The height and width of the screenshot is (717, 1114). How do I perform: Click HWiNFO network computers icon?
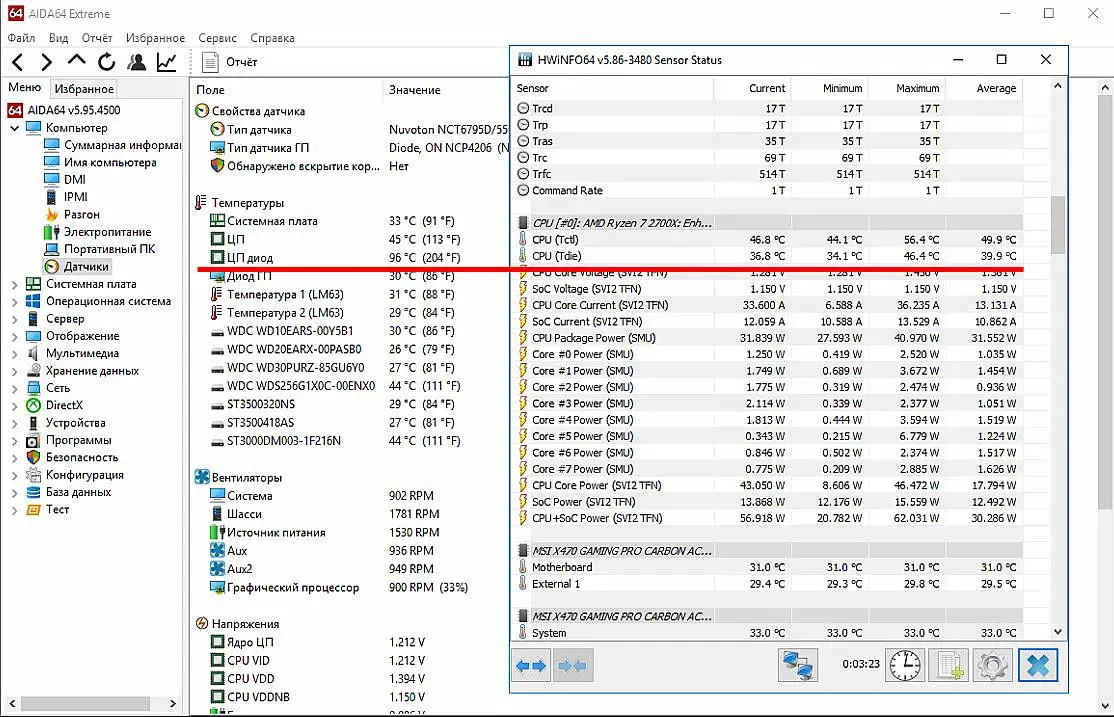[798, 666]
